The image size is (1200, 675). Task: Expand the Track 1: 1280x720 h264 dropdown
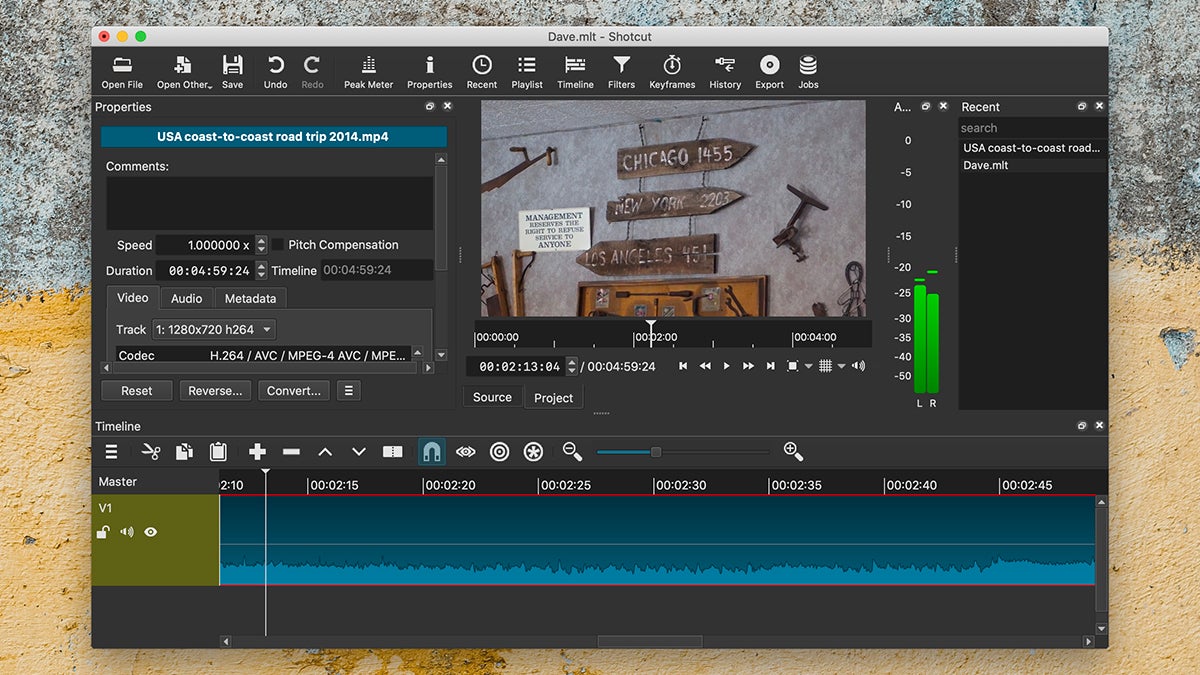click(x=213, y=329)
